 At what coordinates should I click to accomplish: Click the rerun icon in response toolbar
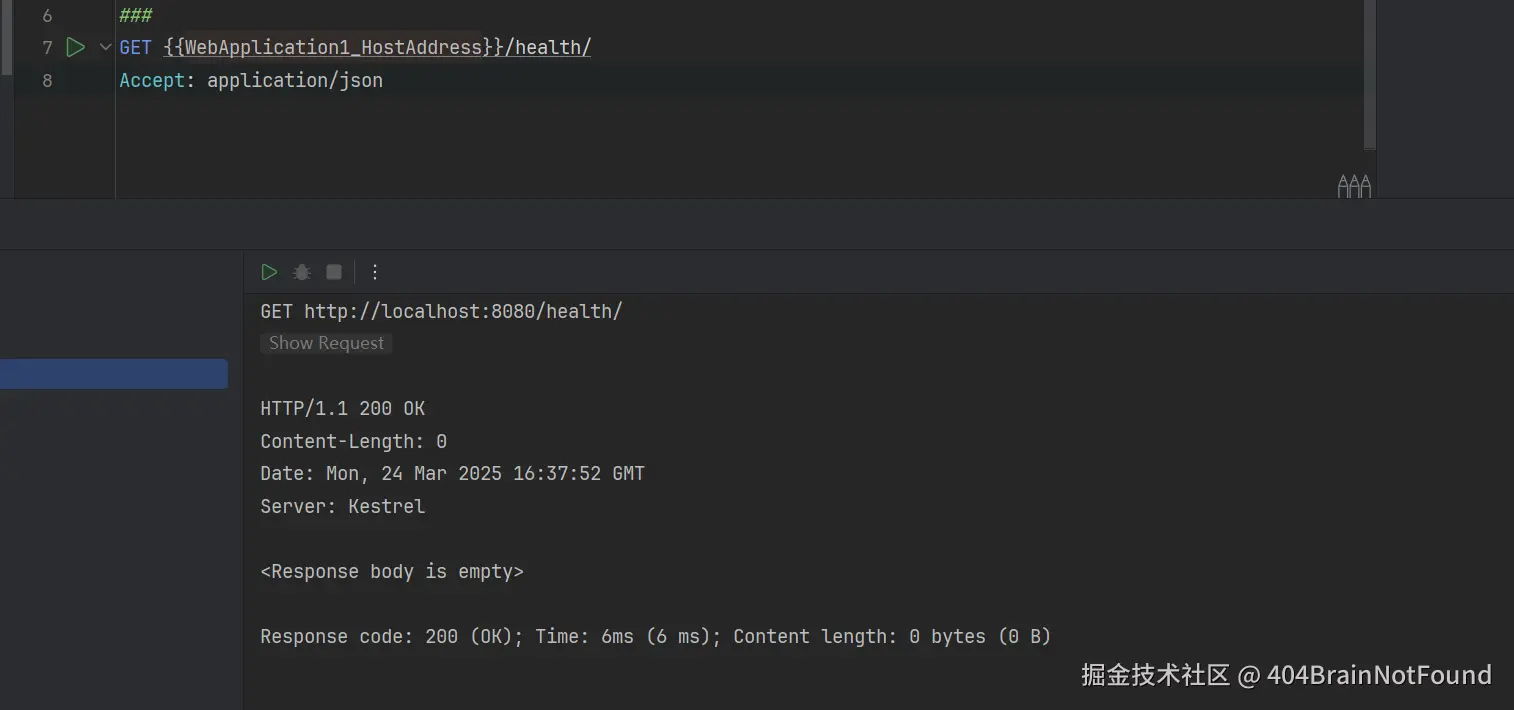[x=269, y=272]
